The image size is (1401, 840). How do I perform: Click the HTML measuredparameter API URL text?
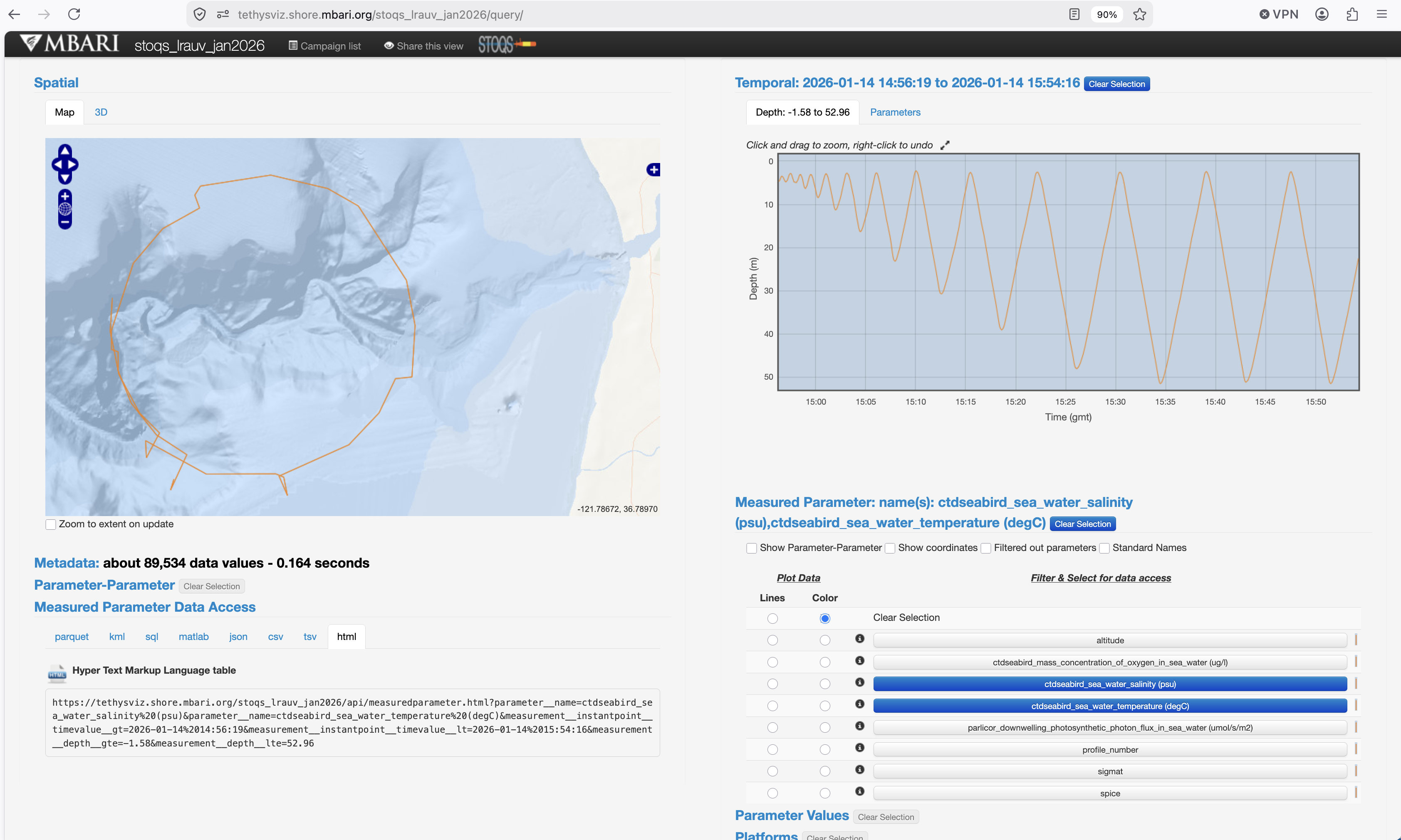(352, 723)
